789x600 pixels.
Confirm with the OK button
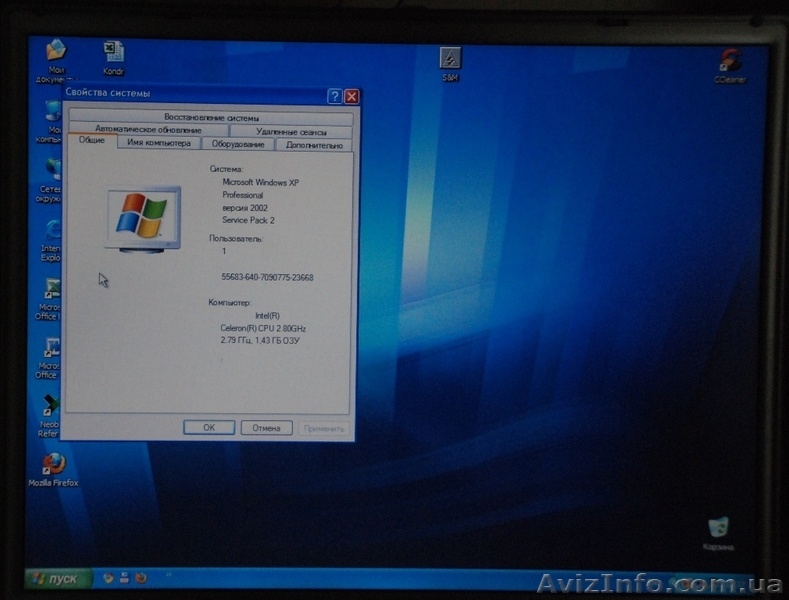coord(209,427)
